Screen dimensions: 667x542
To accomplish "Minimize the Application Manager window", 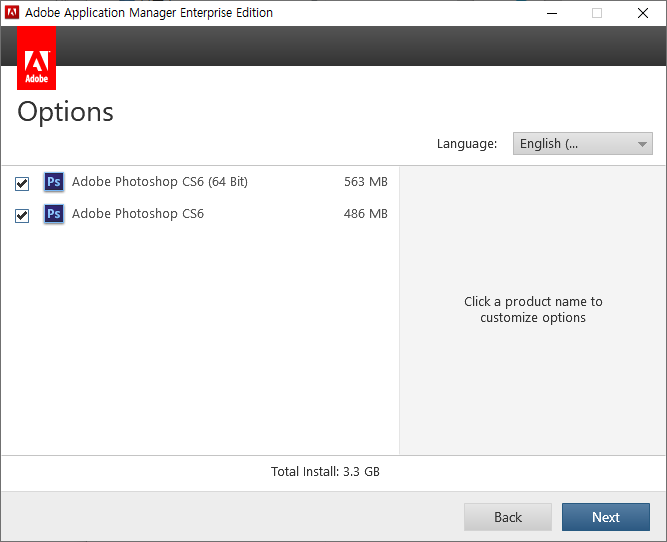I will 552,13.
